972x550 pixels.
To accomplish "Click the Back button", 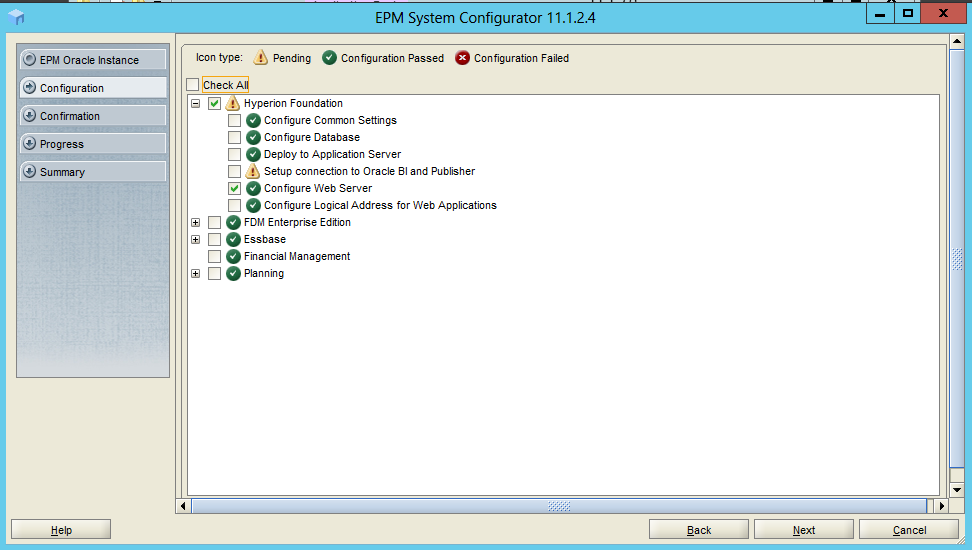I will pos(699,530).
